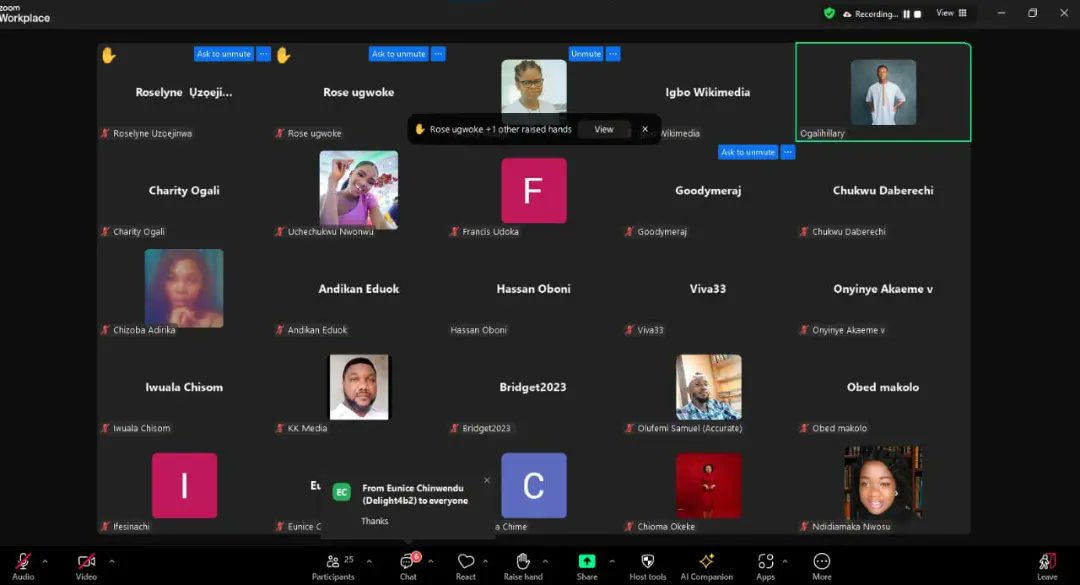Click the Iwuala Chisom name tile
The image size is (1080, 585).
184,387
